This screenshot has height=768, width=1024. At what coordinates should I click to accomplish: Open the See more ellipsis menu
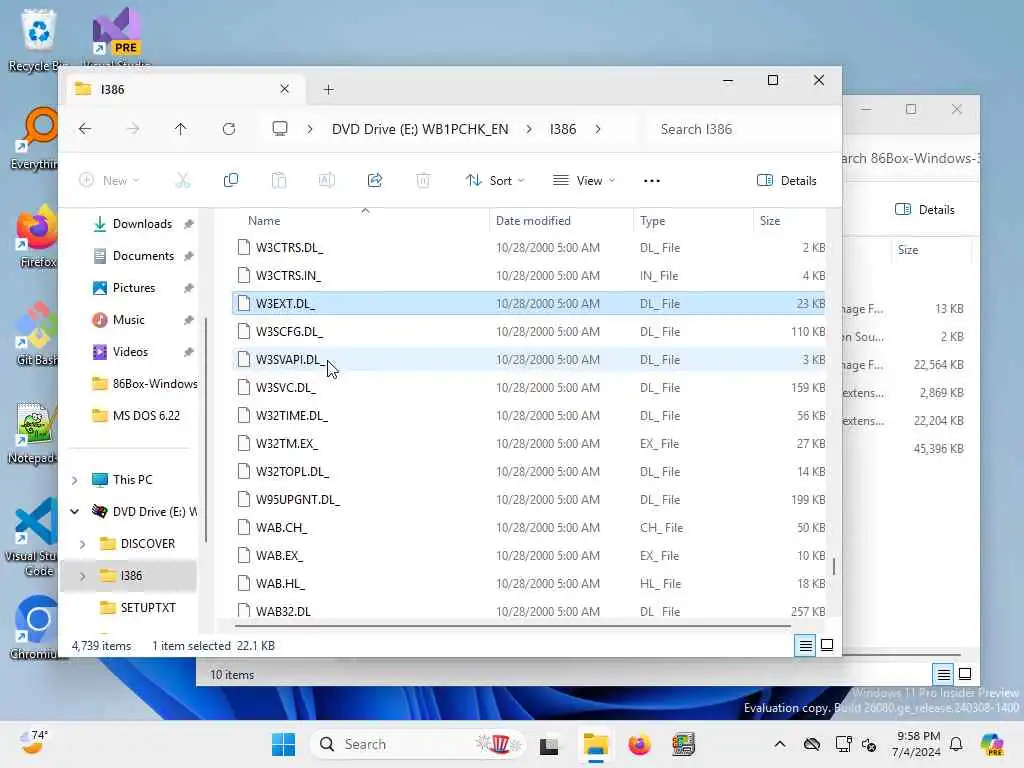(x=652, y=180)
